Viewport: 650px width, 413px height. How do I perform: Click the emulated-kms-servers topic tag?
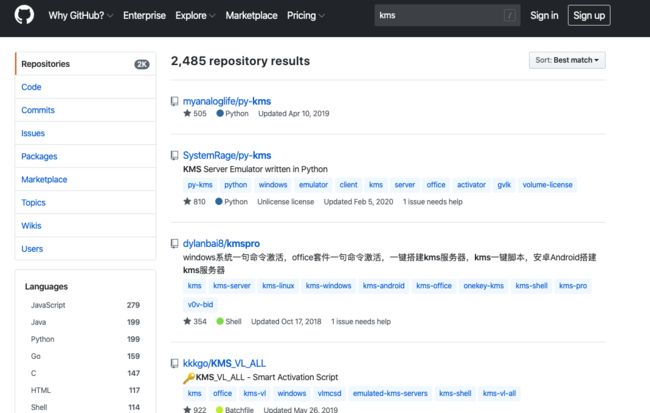point(390,394)
